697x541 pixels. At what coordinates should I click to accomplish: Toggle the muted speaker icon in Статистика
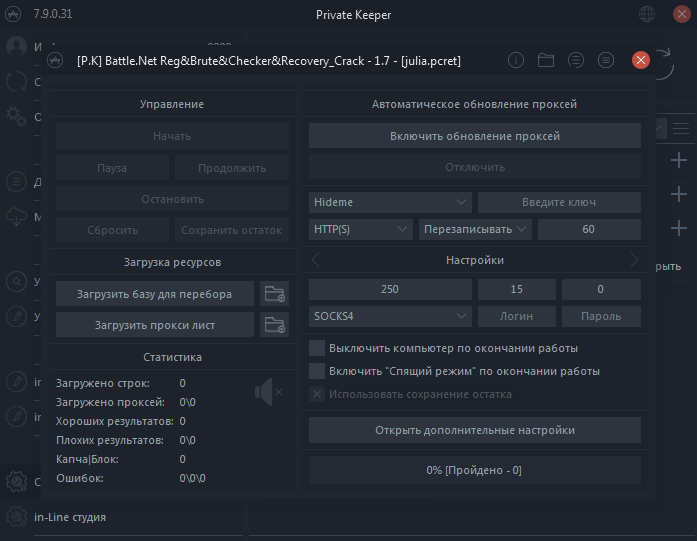(x=268, y=393)
